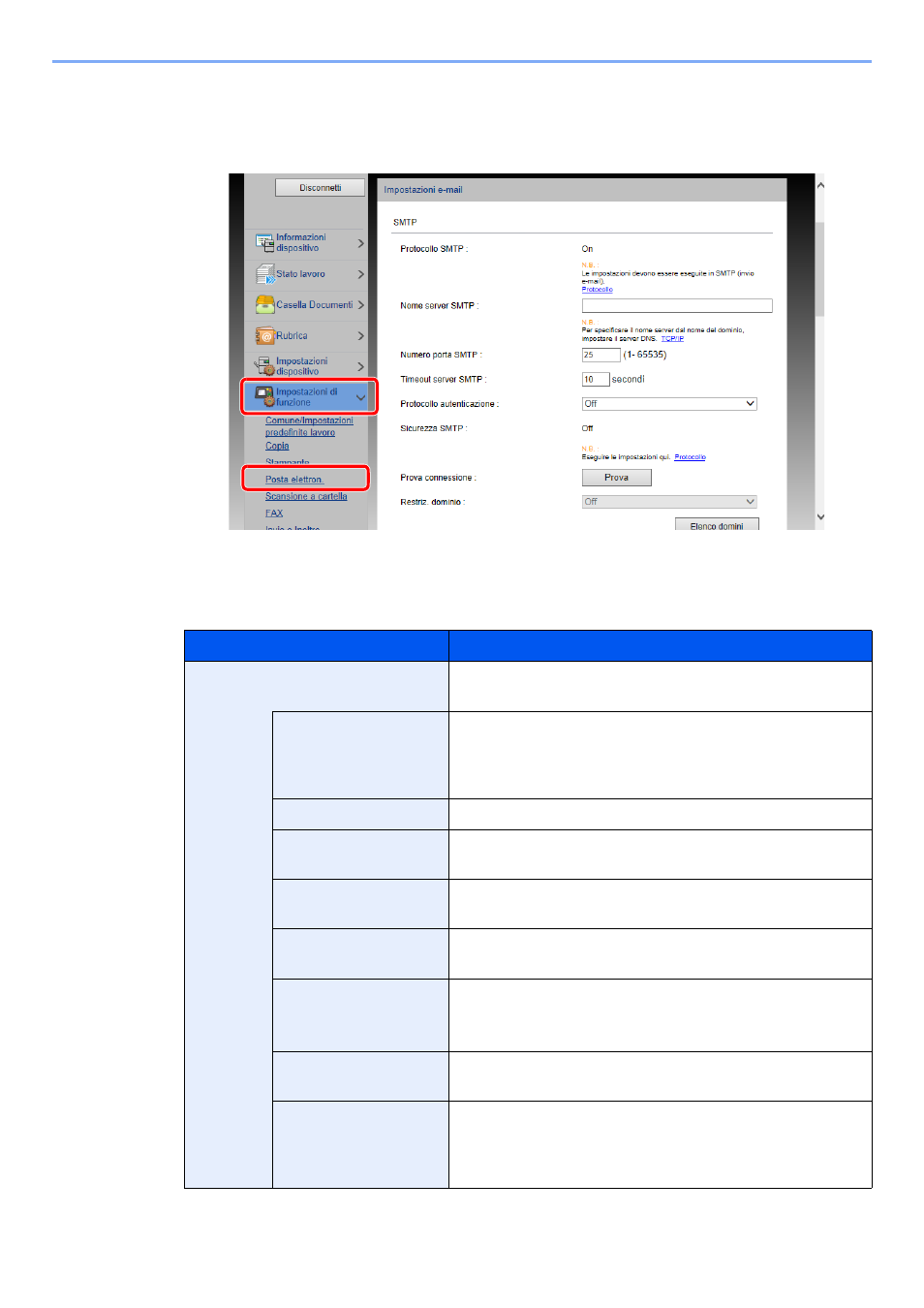Focus the Numero porta SMTP field
This screenshot has width=924, height=1308.
coord(601,355)
